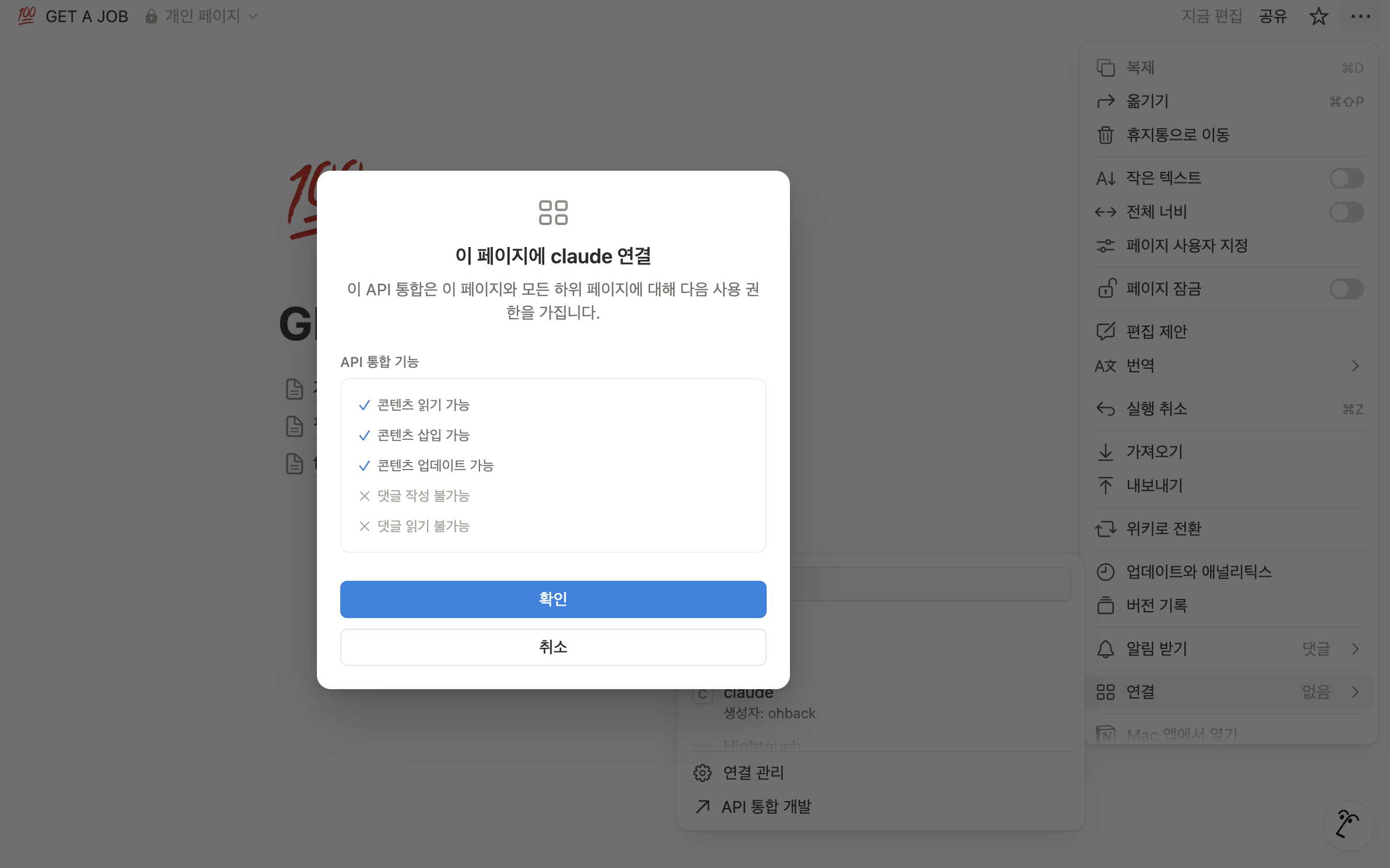Expand the 알림 받기 chevron
This screenshot has width=1390, height=868.
1355,649
